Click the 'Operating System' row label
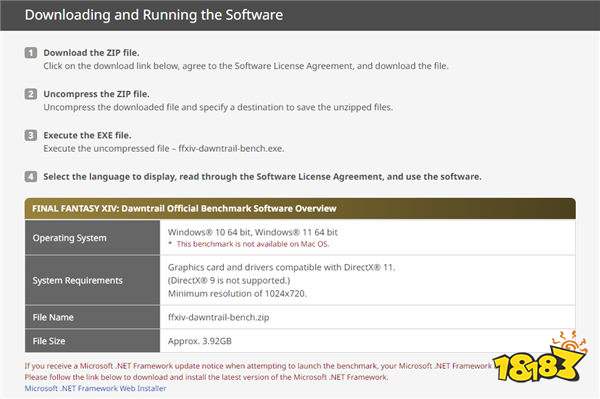Viewport: 600px width, 399px height. click(69, 238)
